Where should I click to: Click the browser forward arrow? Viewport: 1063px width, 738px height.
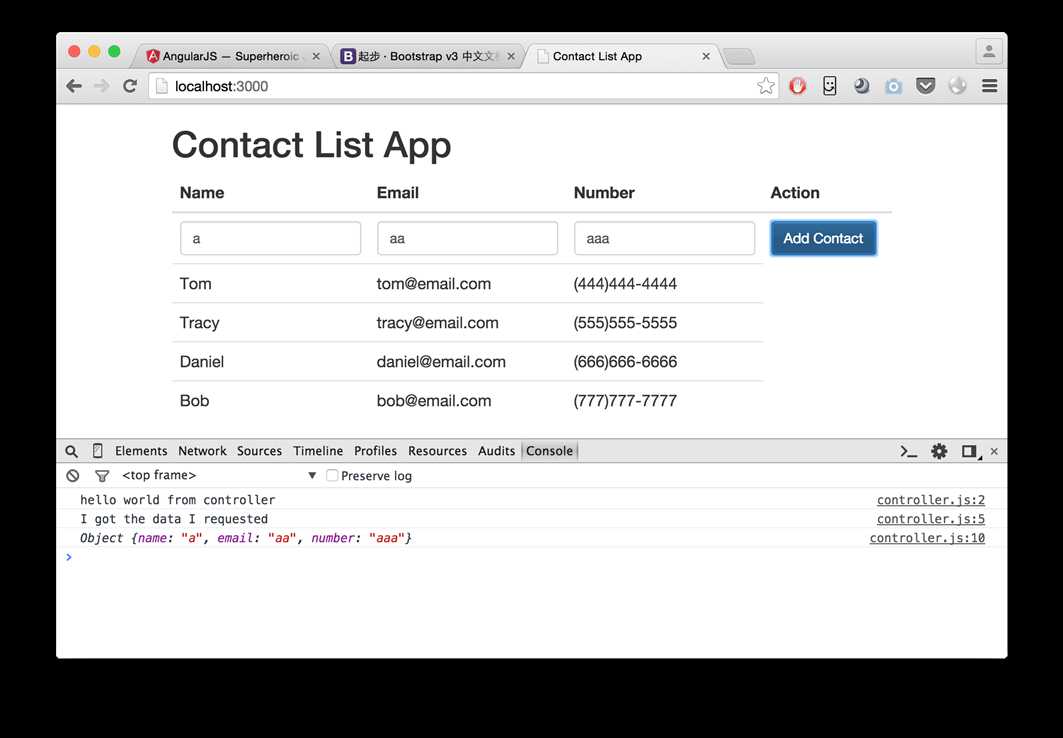102,86
